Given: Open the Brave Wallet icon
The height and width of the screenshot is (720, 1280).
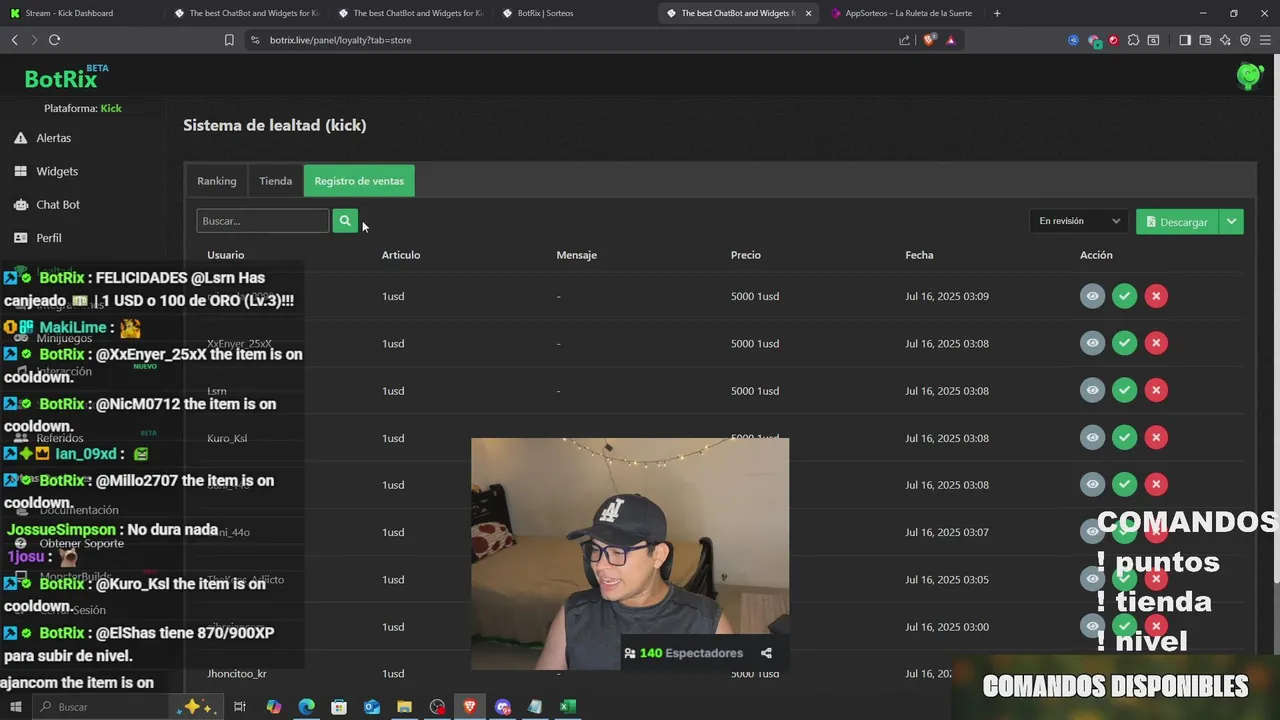Looking at the screenshot, I should 1205,40.
